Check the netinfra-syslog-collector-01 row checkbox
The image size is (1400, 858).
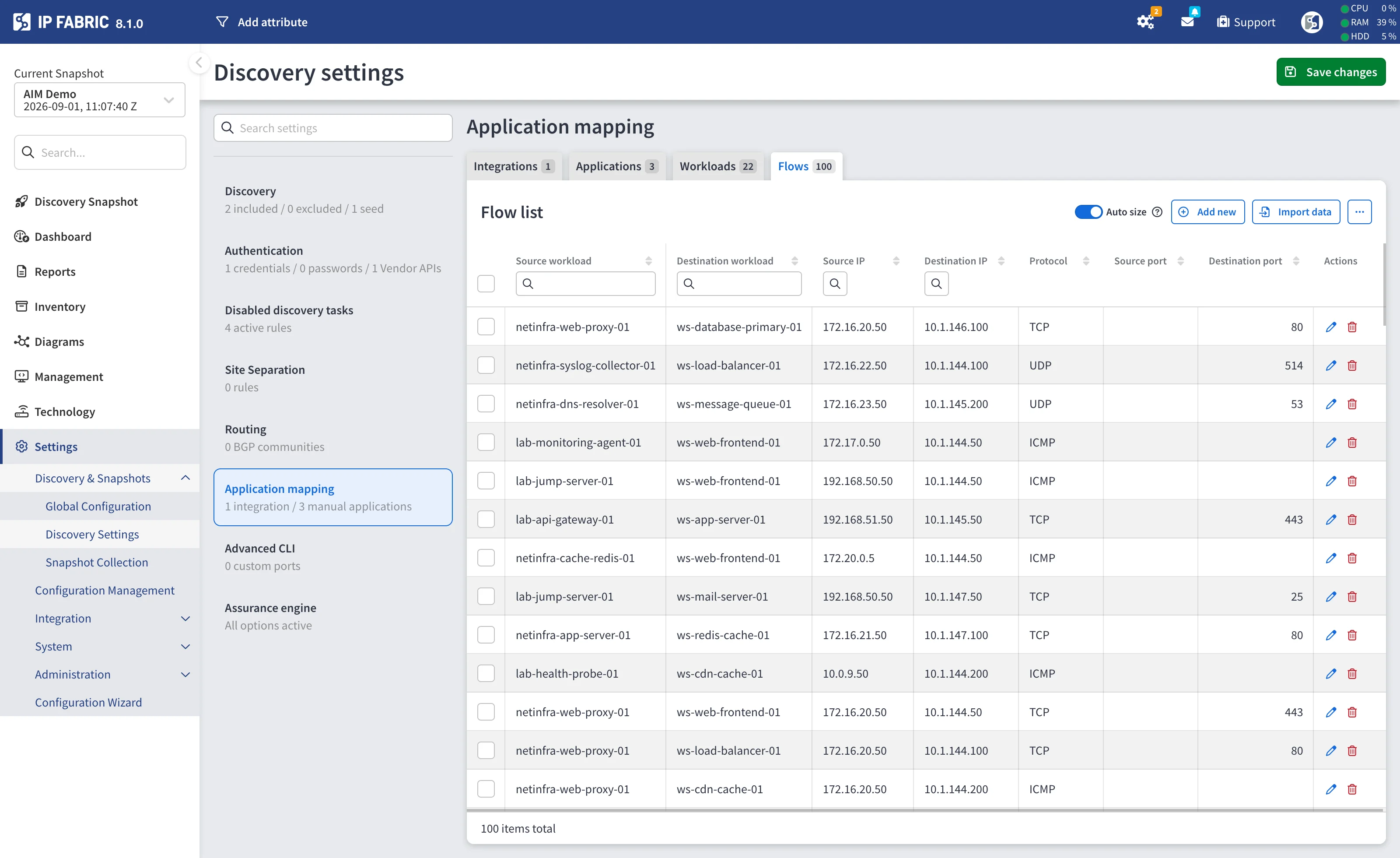[x=486, y=366]
